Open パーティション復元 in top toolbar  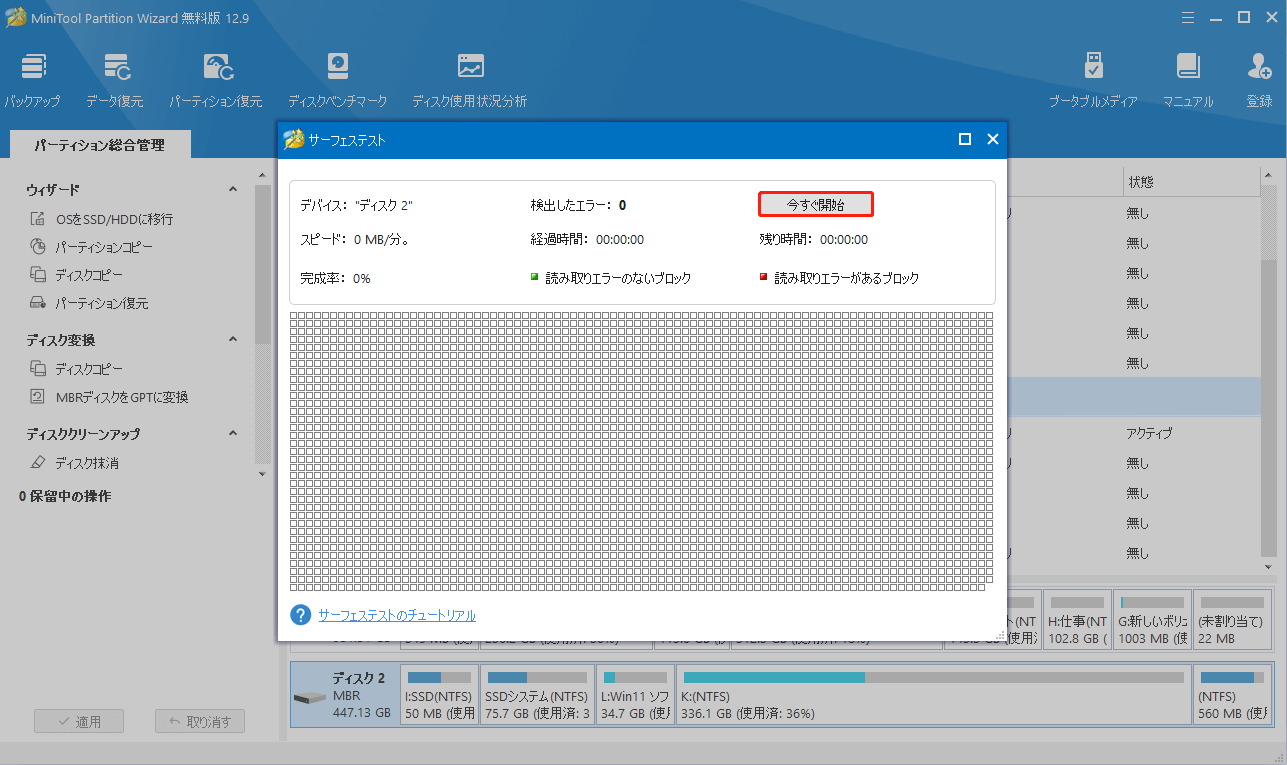pos(216,81)
